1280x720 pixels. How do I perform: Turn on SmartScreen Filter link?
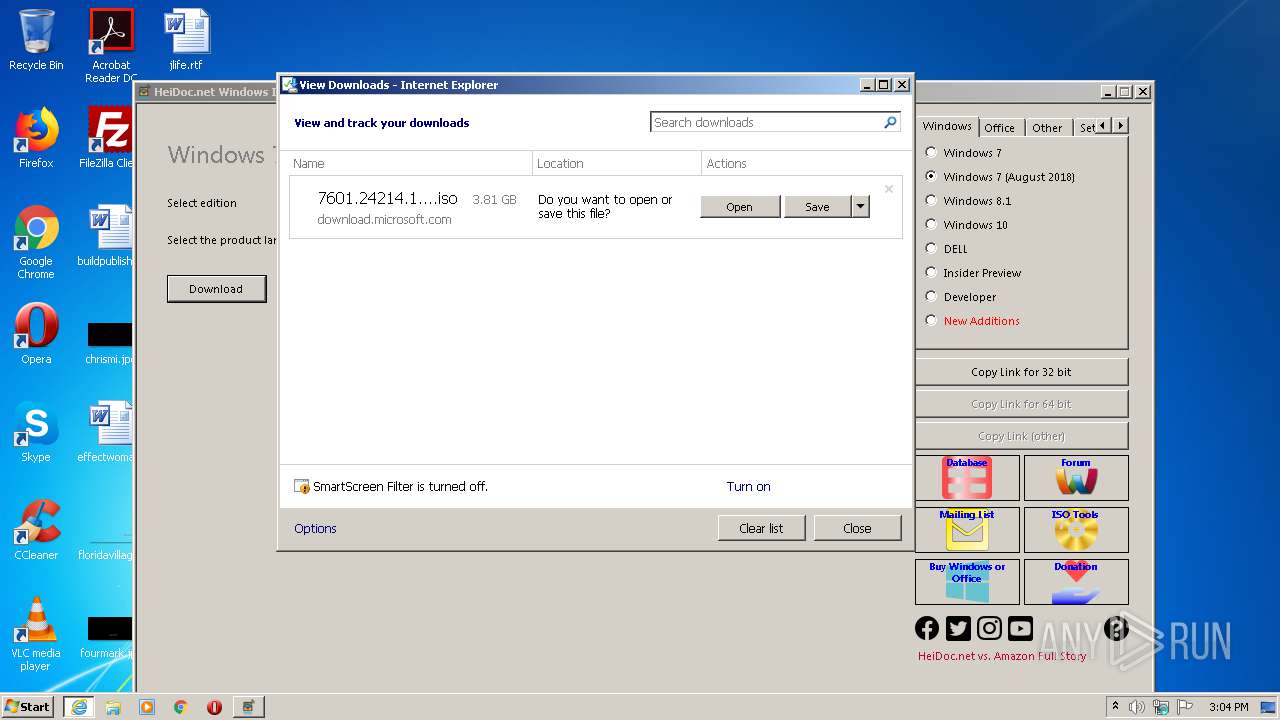tap(748, 487)
